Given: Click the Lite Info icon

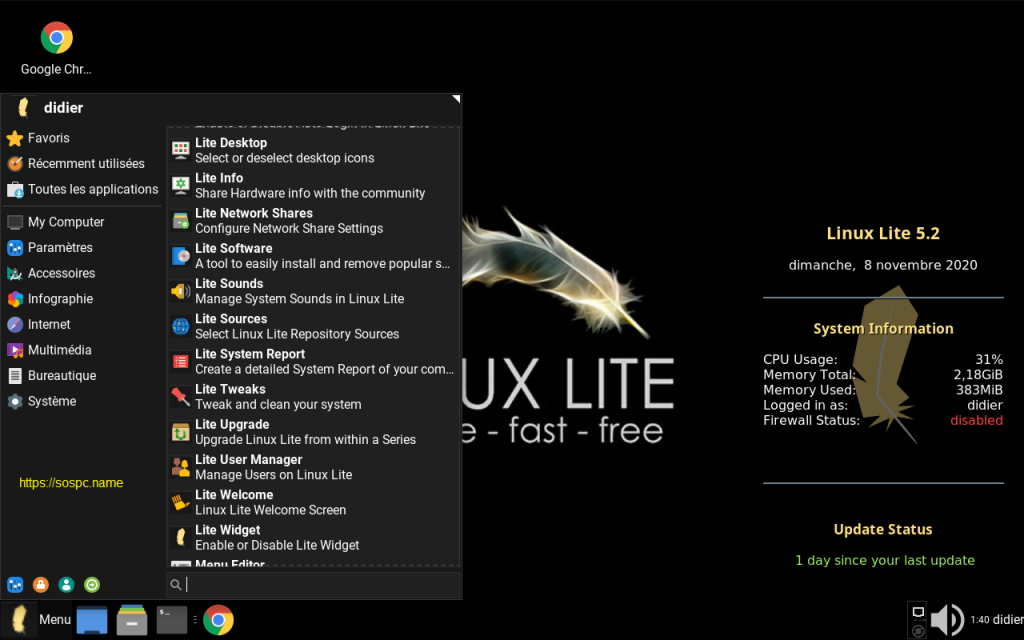Looking at the screenshot, I should 181,185.
